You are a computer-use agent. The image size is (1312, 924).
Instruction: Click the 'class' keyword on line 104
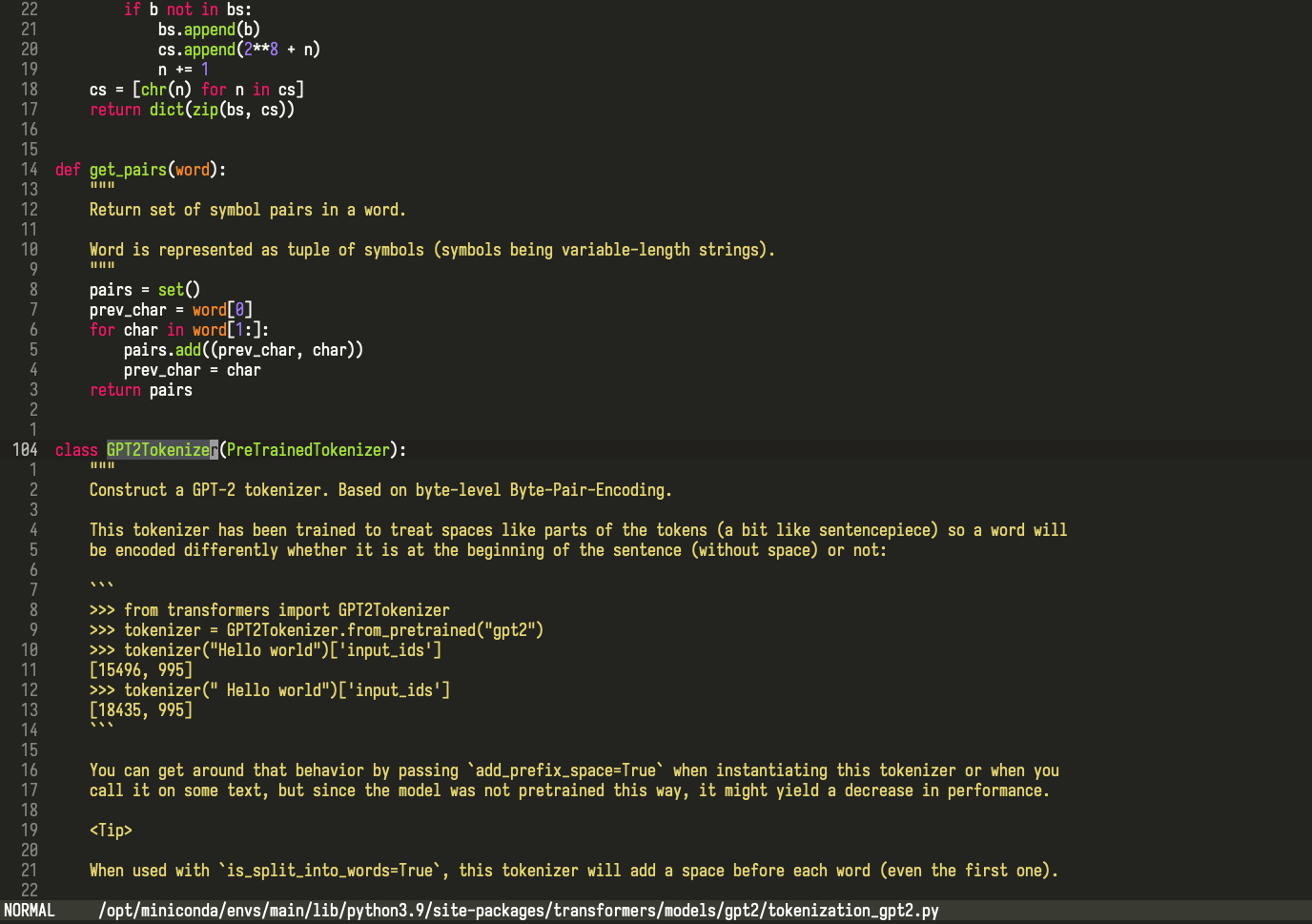coord(76,450)
